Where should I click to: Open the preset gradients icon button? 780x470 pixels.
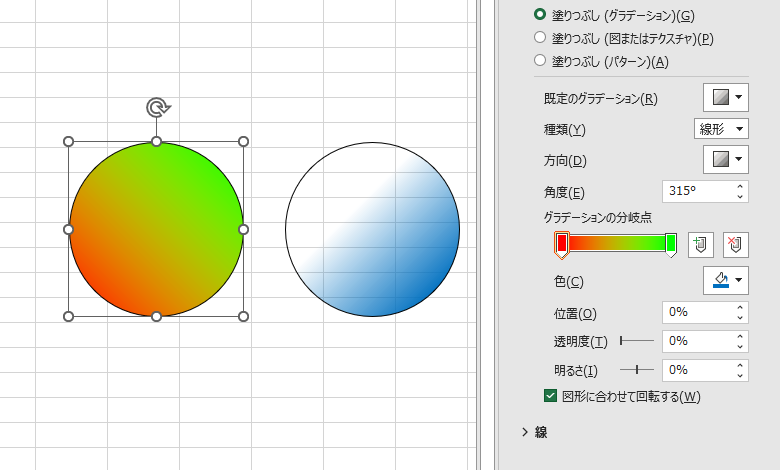point(726,97)
